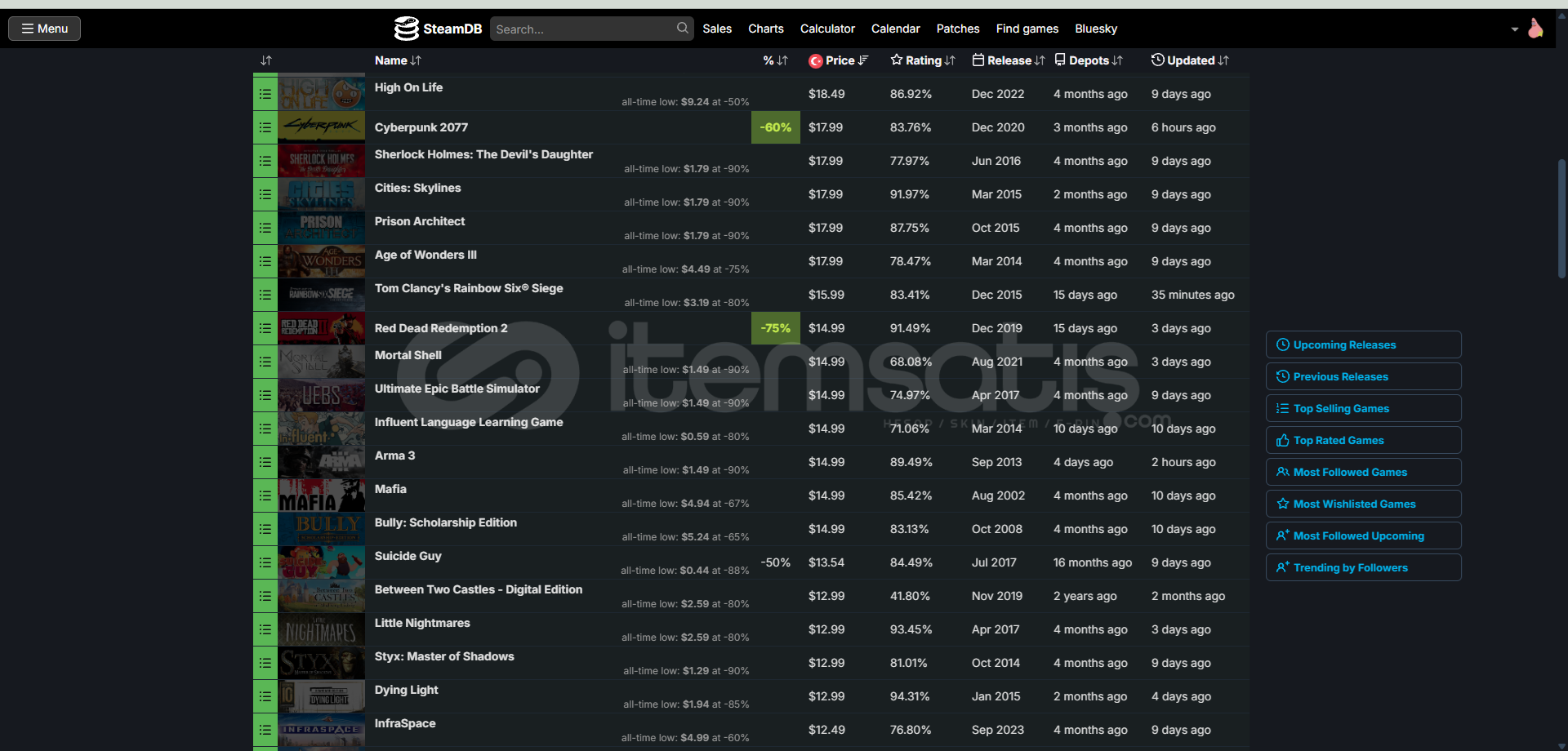1568x751 pixels.
Task: Open the Cyberpunk 2077 game thumbnail
Action: pyautogui.click(x=322, y=127)
